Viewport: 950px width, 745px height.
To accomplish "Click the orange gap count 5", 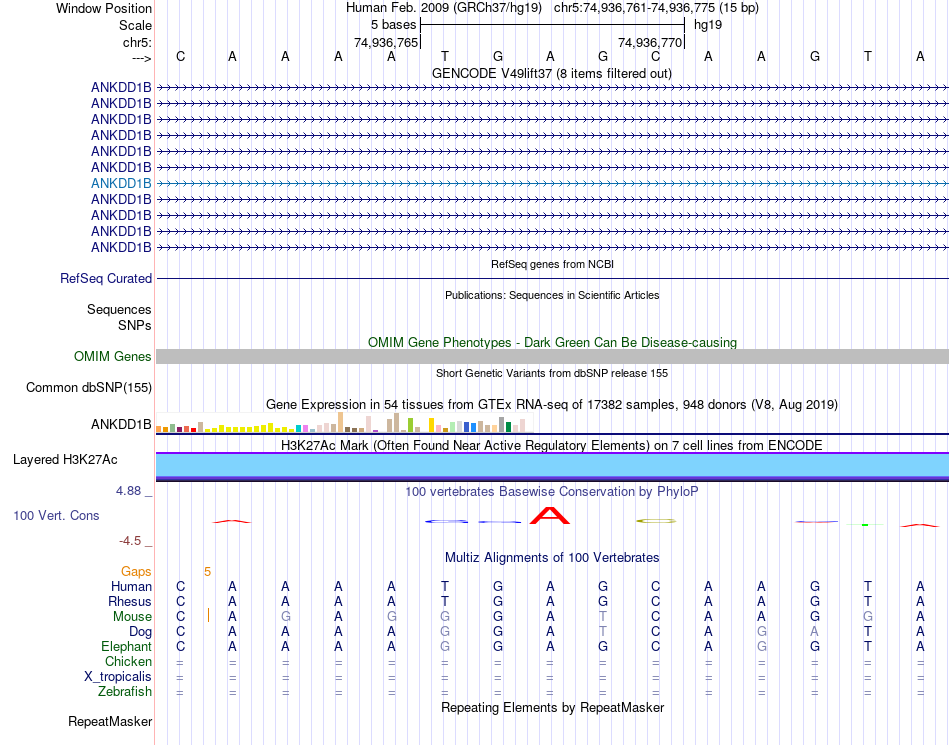I will (x=208, y=572).
